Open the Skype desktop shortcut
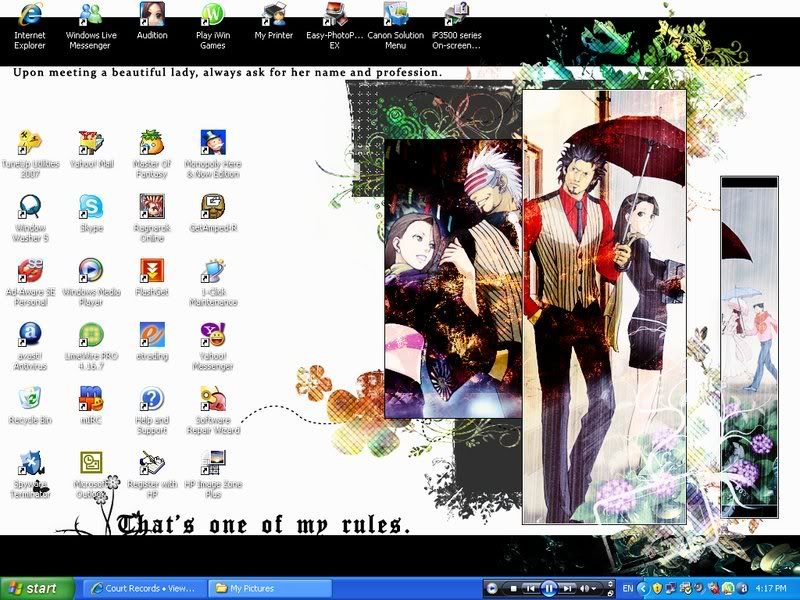800x600 pixels. pos(91,214)
